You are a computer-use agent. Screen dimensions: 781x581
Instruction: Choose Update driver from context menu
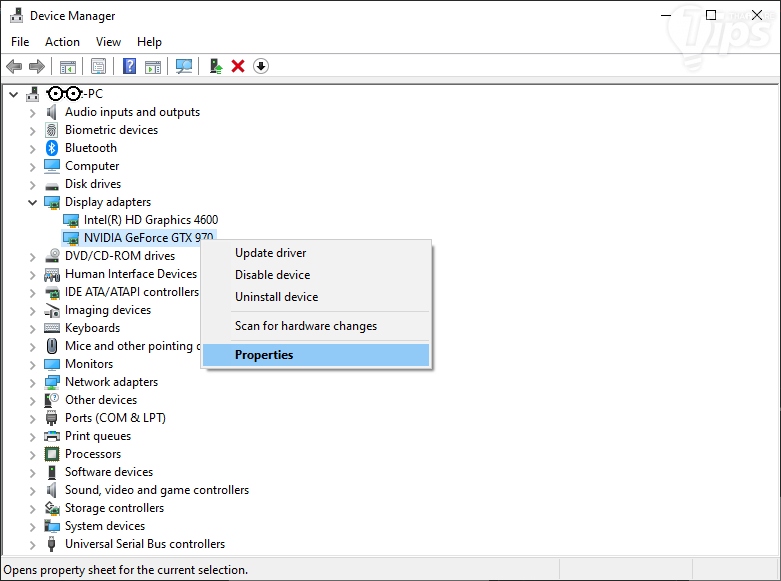pos(316,253)
